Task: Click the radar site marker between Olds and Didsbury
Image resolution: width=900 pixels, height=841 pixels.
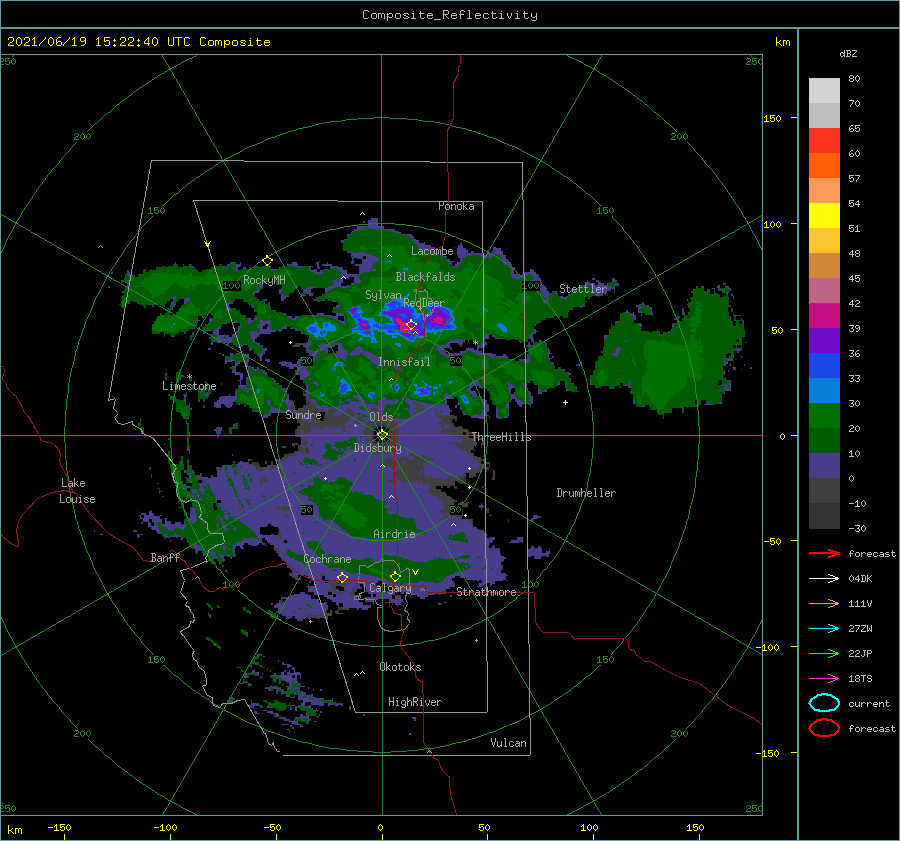Action: coord(382,435)
